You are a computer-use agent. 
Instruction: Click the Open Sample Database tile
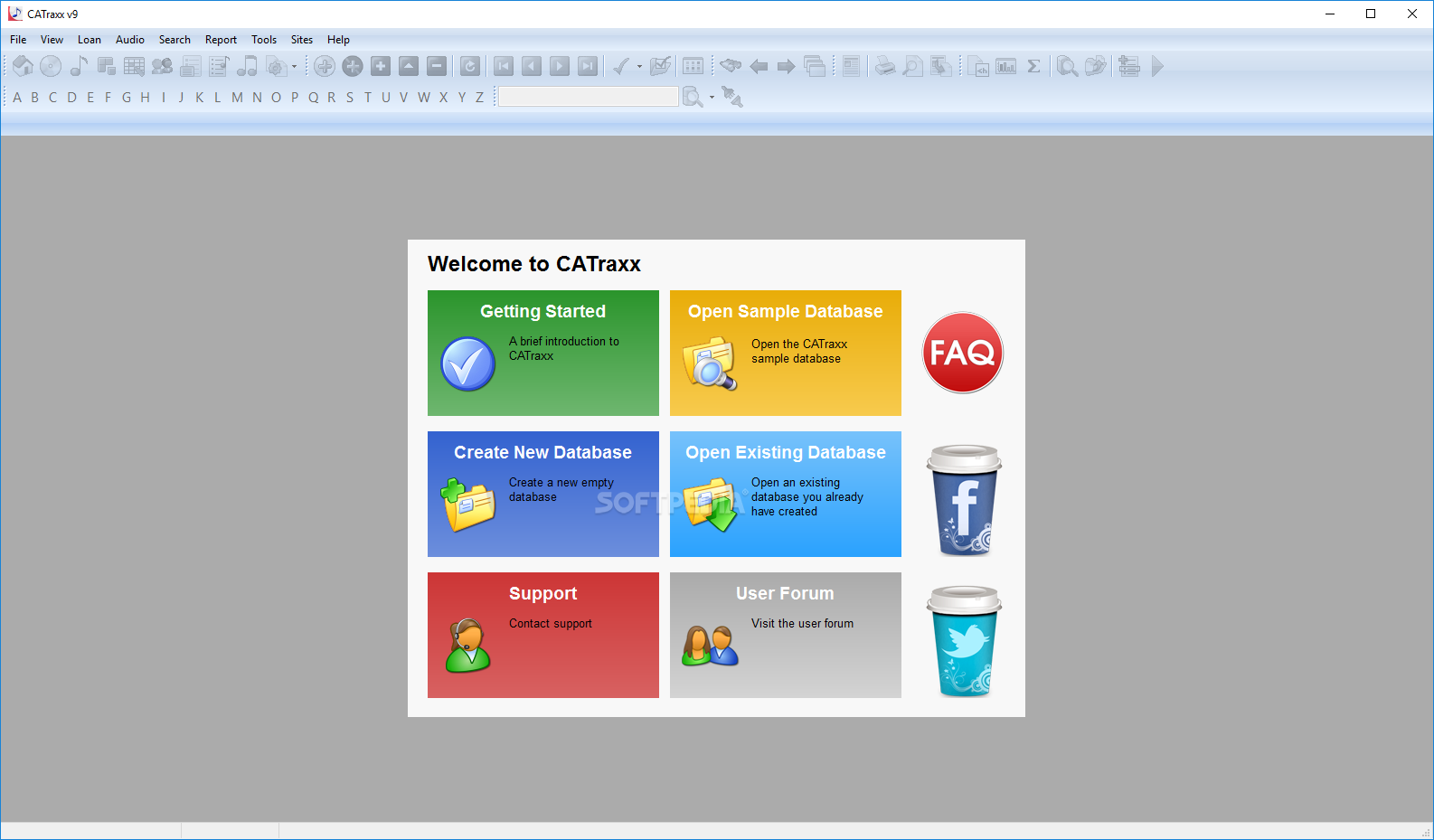pos(786,353)
